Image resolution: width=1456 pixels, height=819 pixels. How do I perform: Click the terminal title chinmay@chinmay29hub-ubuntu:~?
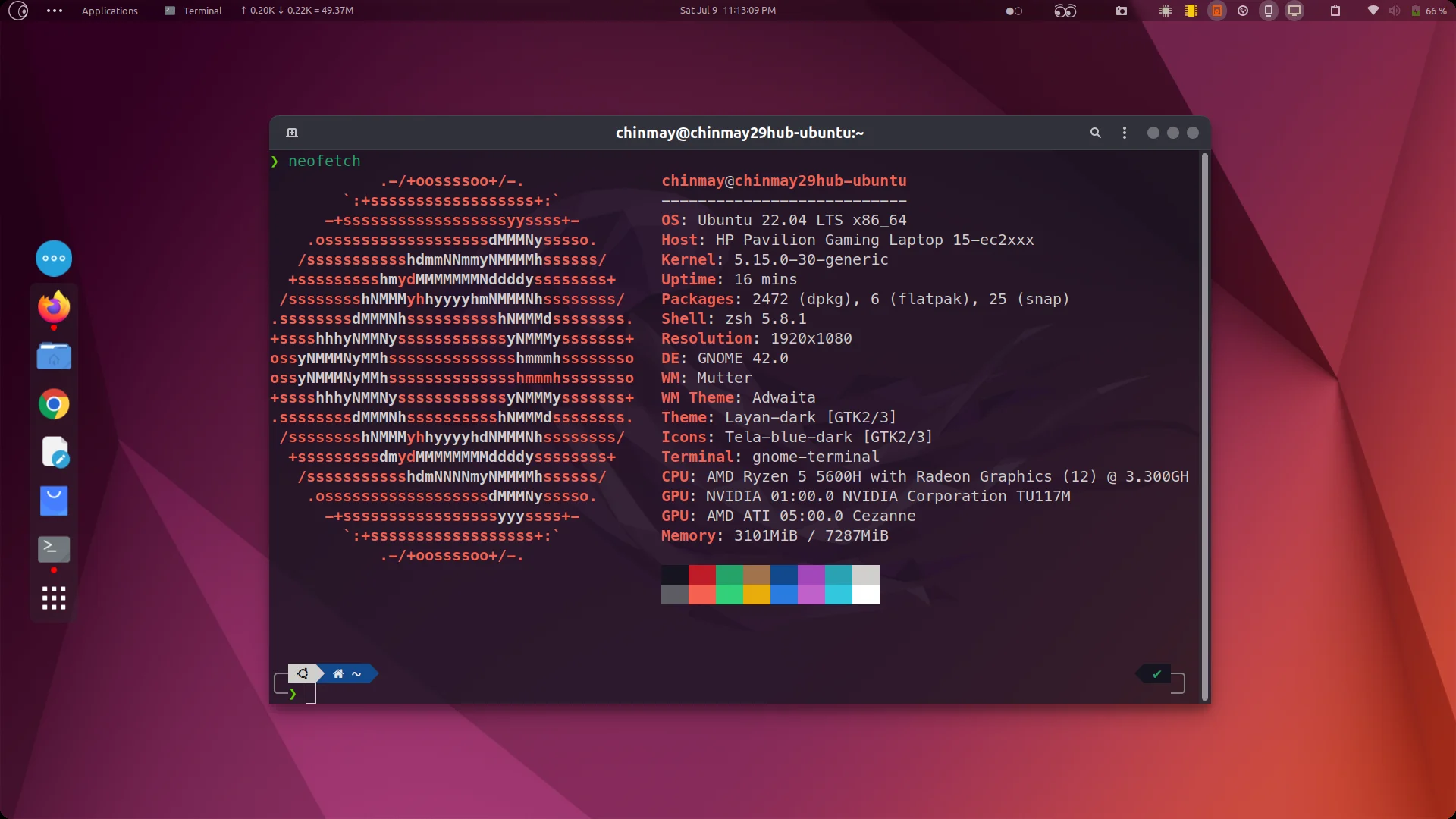coord(739,133)
